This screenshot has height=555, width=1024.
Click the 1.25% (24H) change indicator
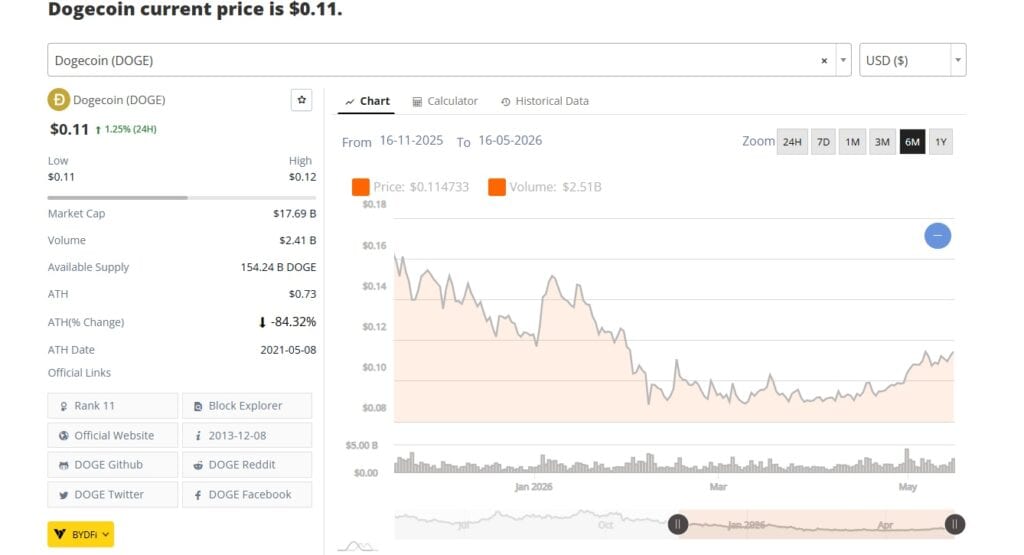click(x=125, y=129)
